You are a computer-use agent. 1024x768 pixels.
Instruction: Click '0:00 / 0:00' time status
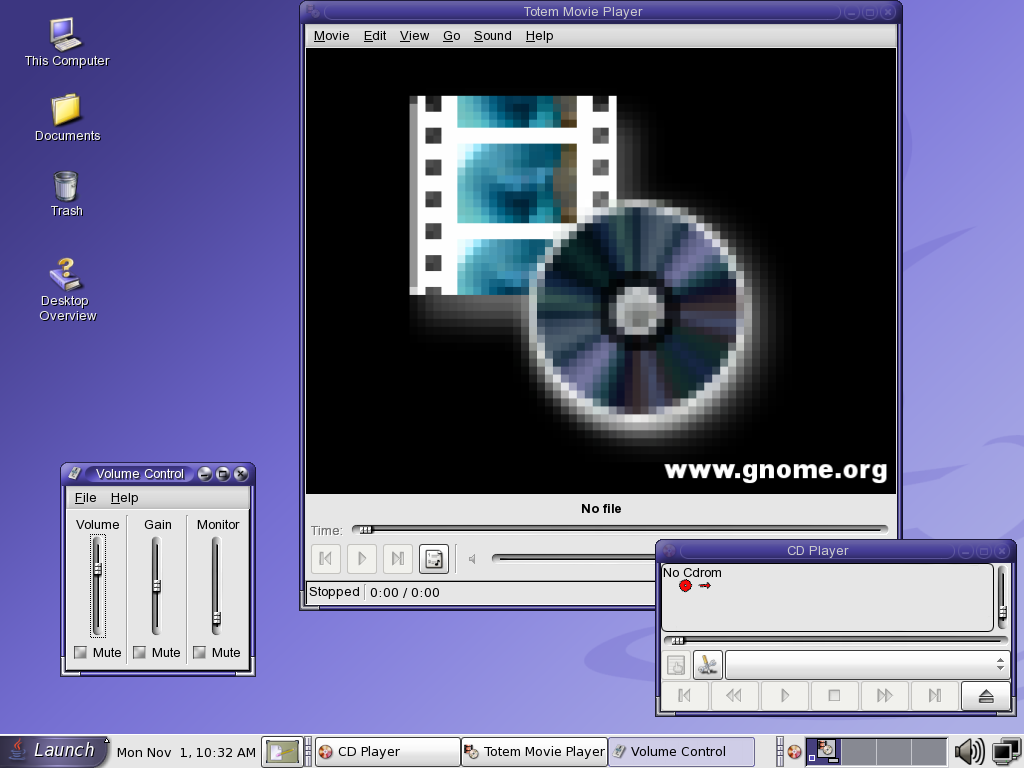tap(405, 592)
